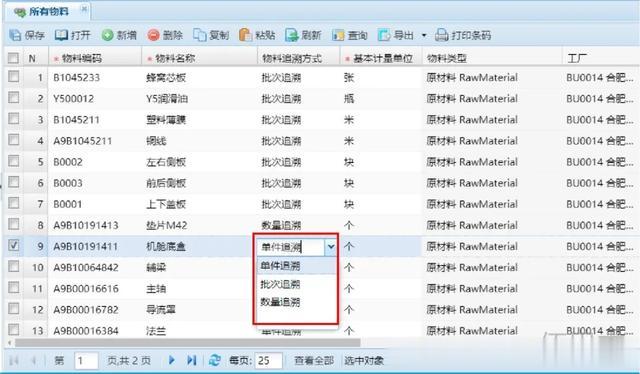Sort by 物料名称 column header

coord(199,58)
